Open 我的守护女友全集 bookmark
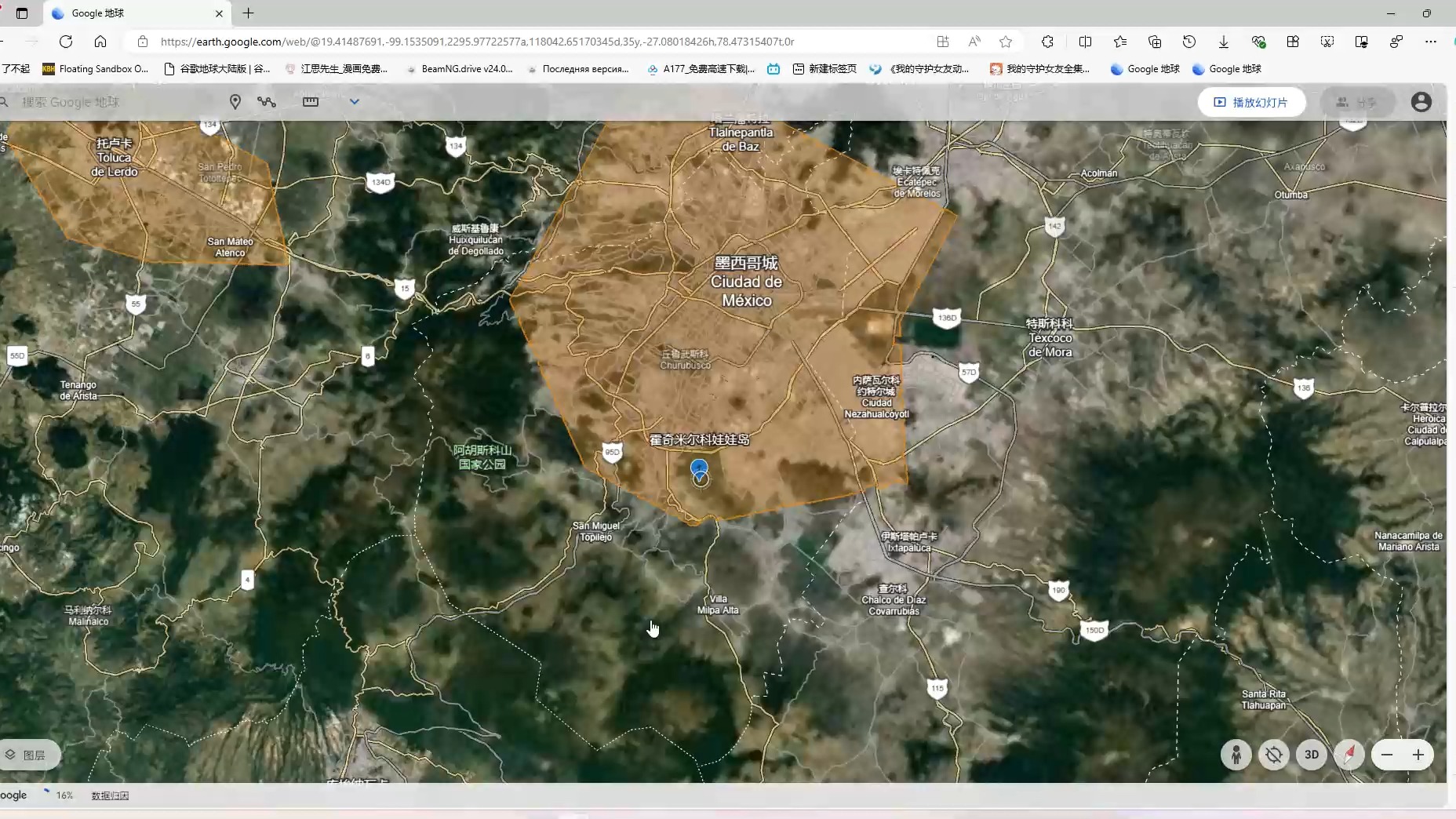Viewport: 1456px width, 819px height. tap(1039, 69)
